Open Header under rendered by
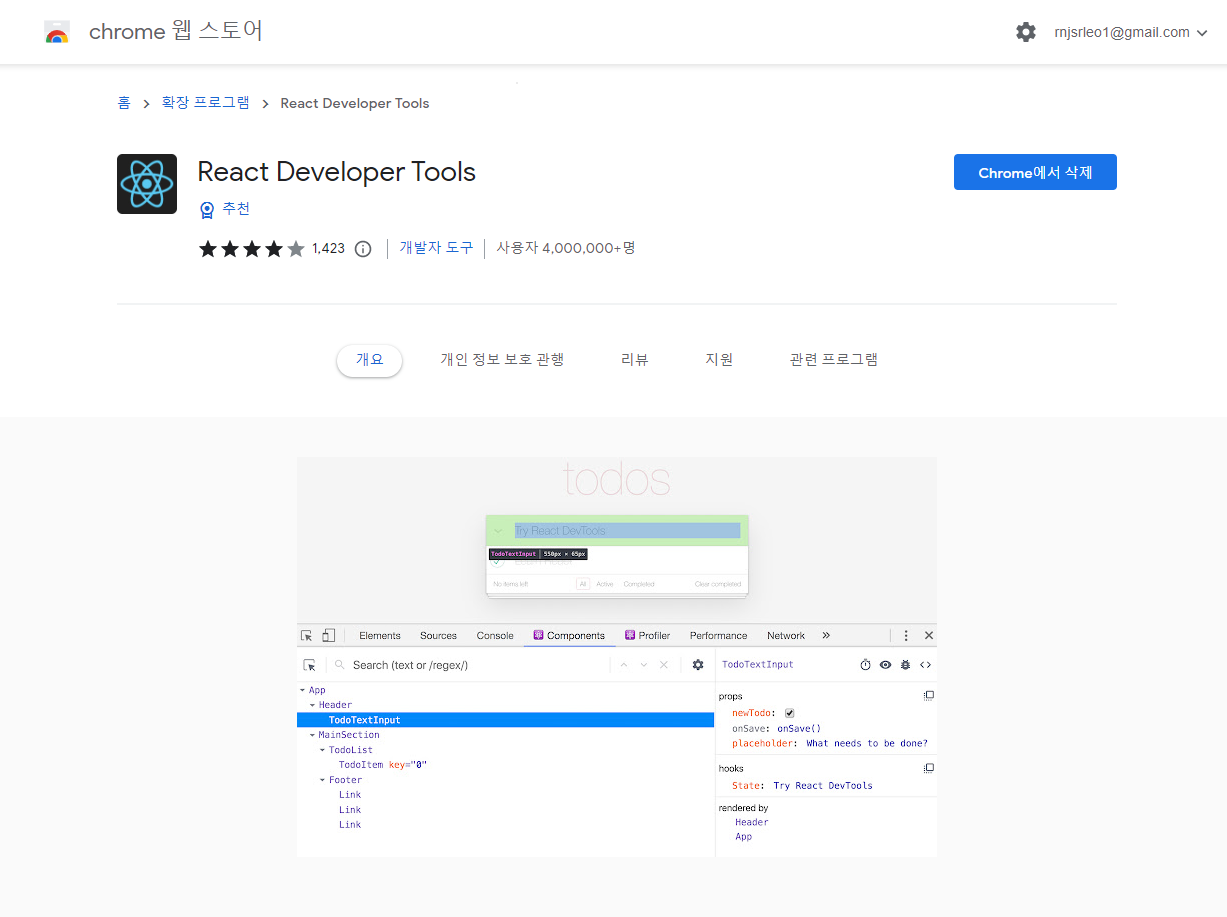Viewport: 1227px width, 917px height. point(752,823)
